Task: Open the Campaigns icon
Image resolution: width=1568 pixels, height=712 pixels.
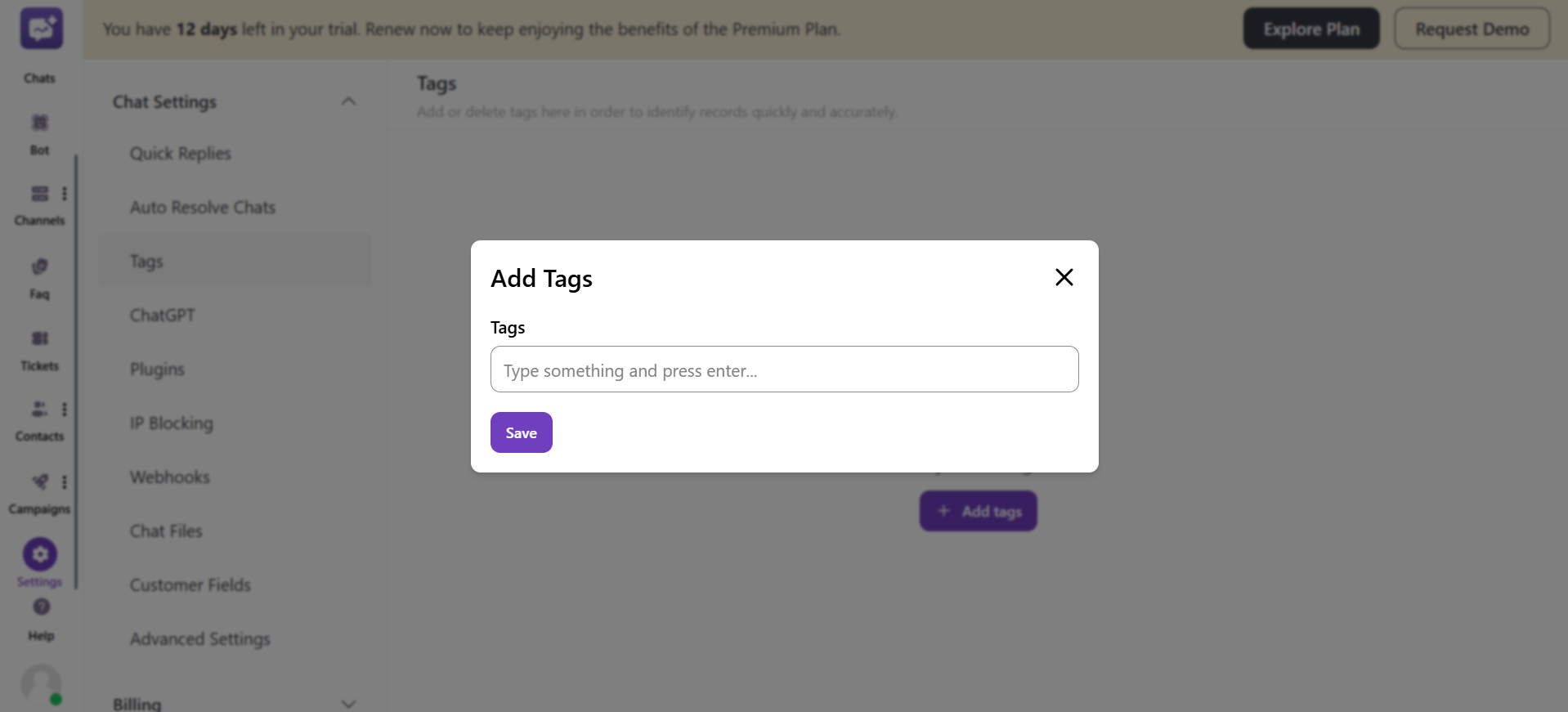Action: coord(38,481)
